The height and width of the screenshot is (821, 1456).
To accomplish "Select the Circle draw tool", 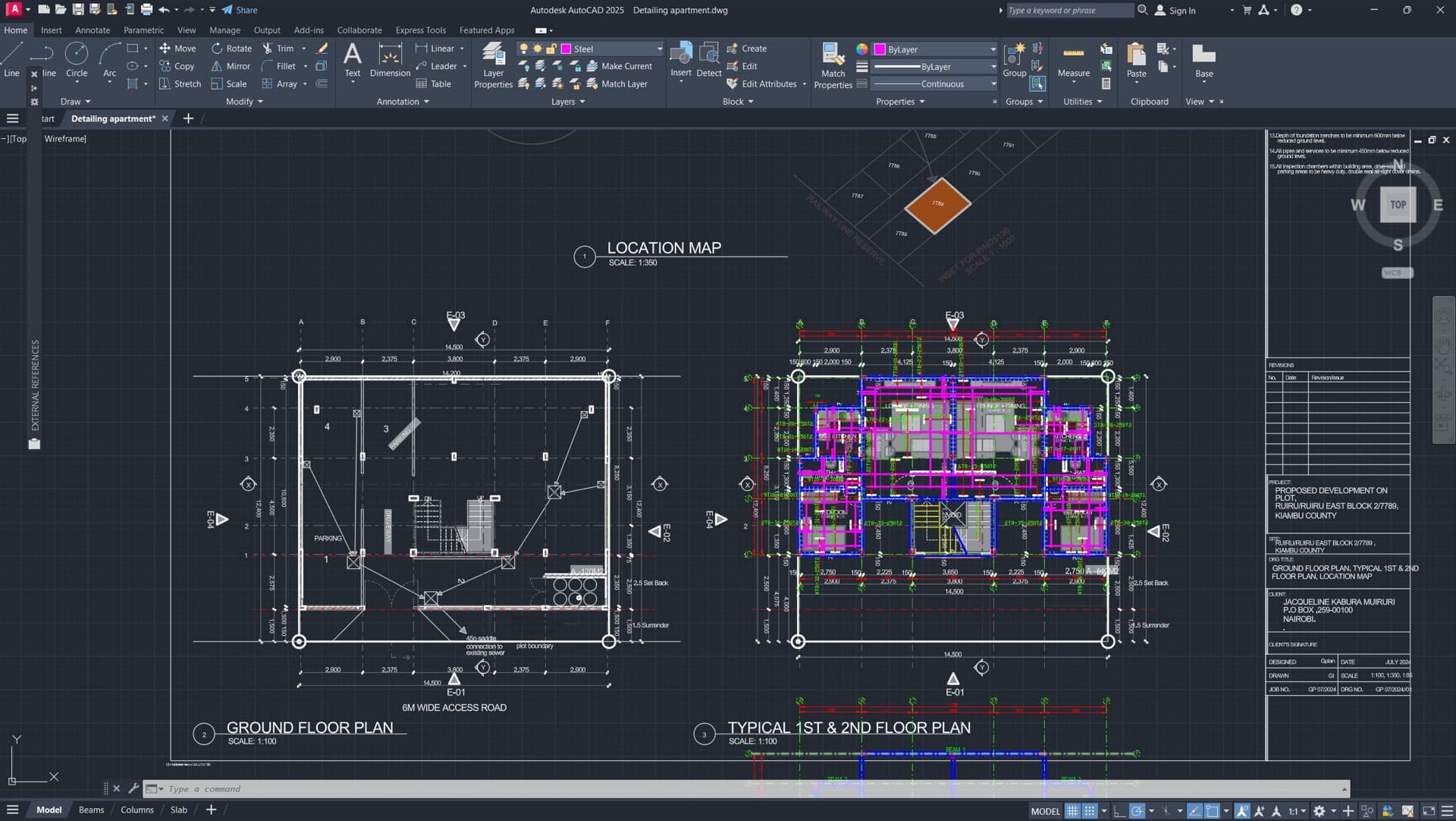I will [77, 59].
